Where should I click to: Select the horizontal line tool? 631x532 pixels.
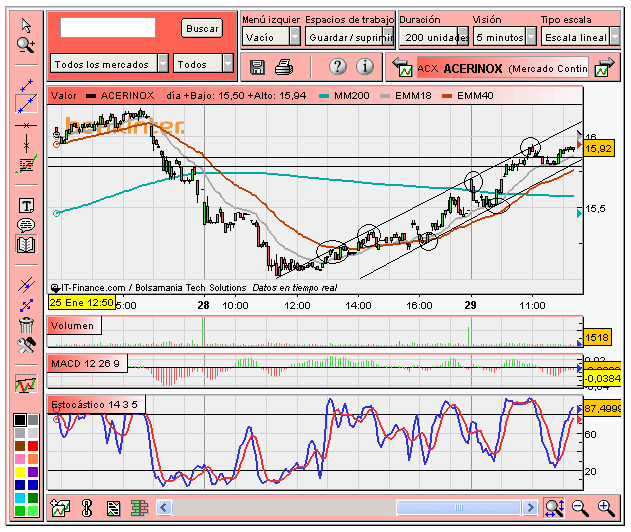click(x=26, y=126)
